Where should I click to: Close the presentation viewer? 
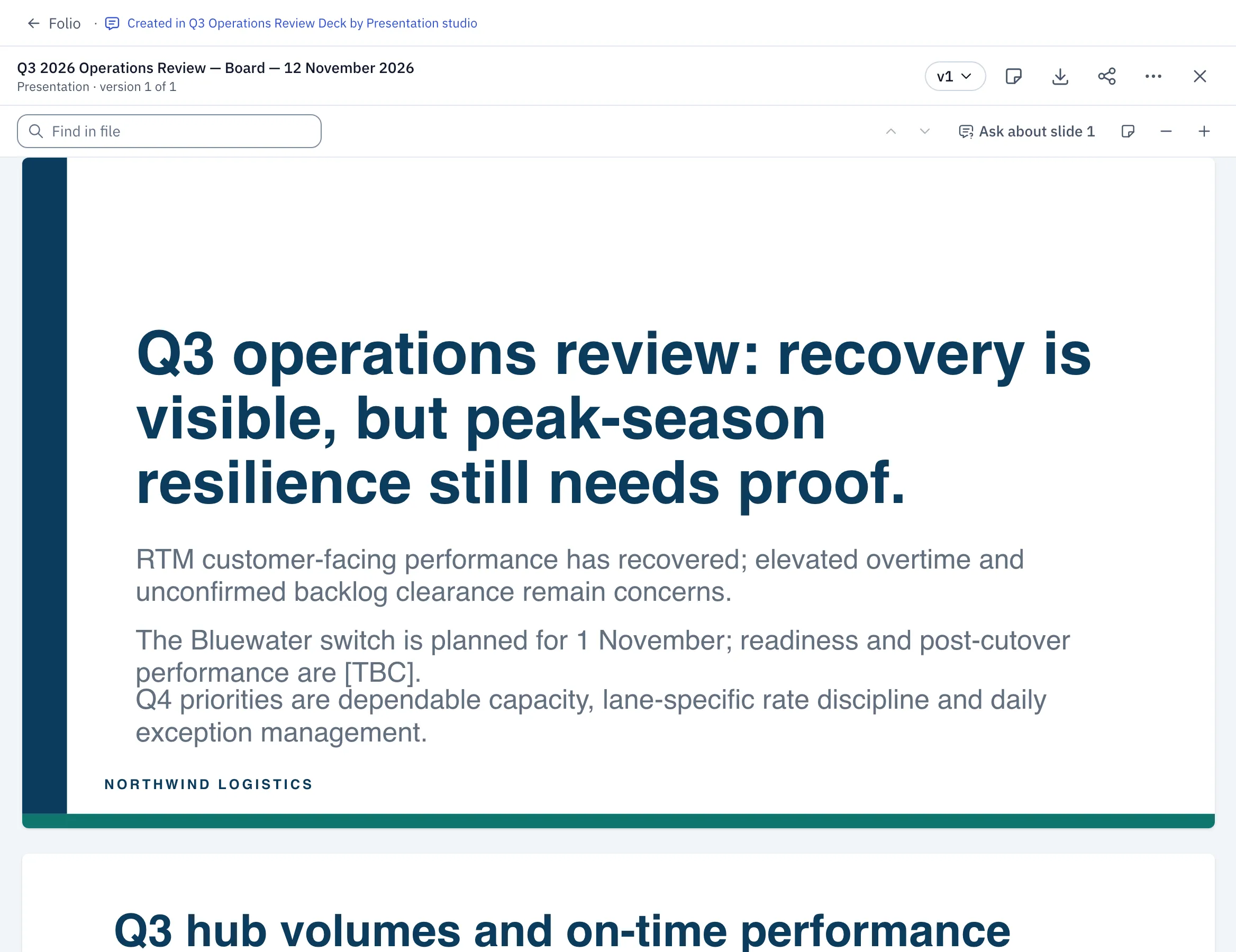tap(1199, 76)
